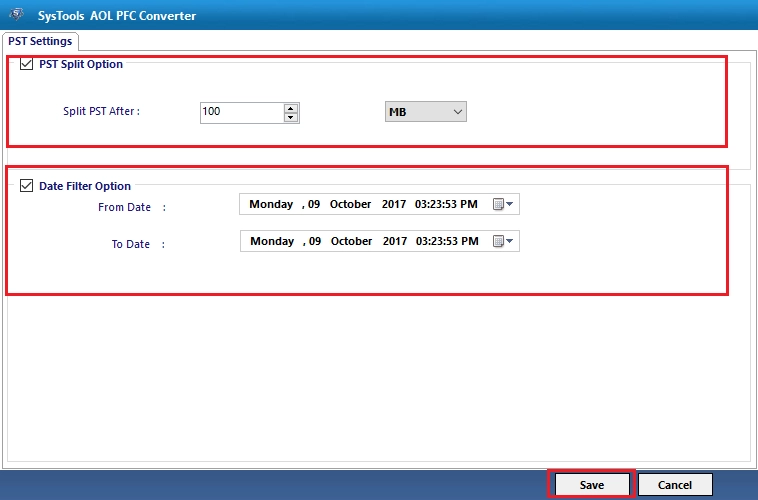Select the day 09 in From Date field

314,204
